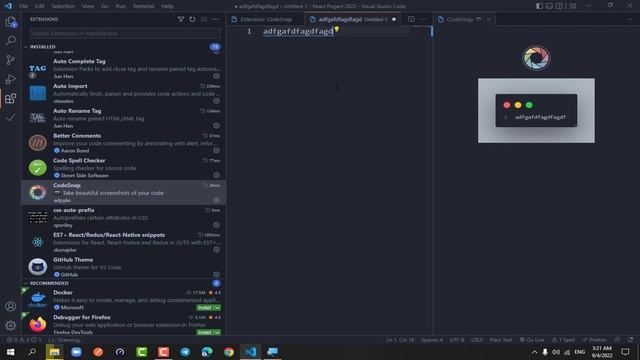Open the Edit menu

click(39, 6)
